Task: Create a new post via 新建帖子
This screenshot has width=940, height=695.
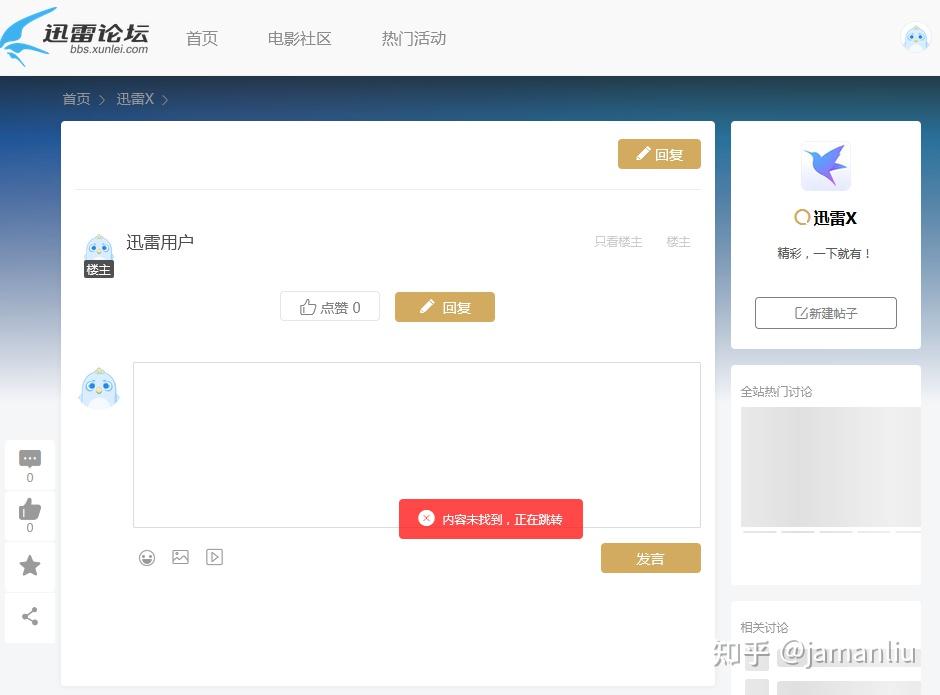Action: point(825,312)
